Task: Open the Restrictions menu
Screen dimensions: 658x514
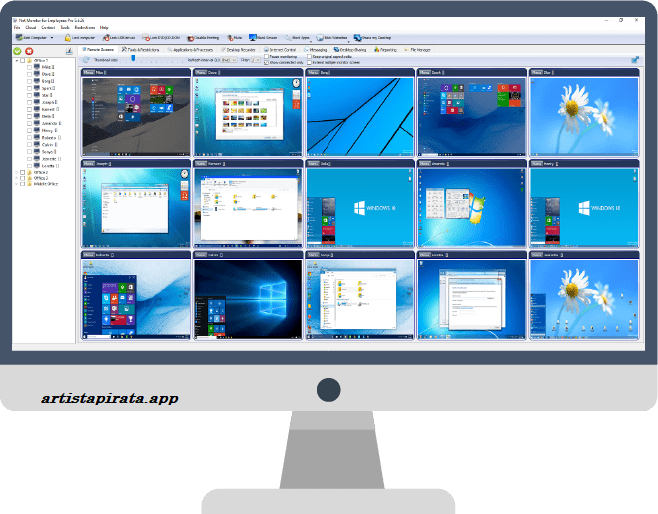Action: coord(85,27)
